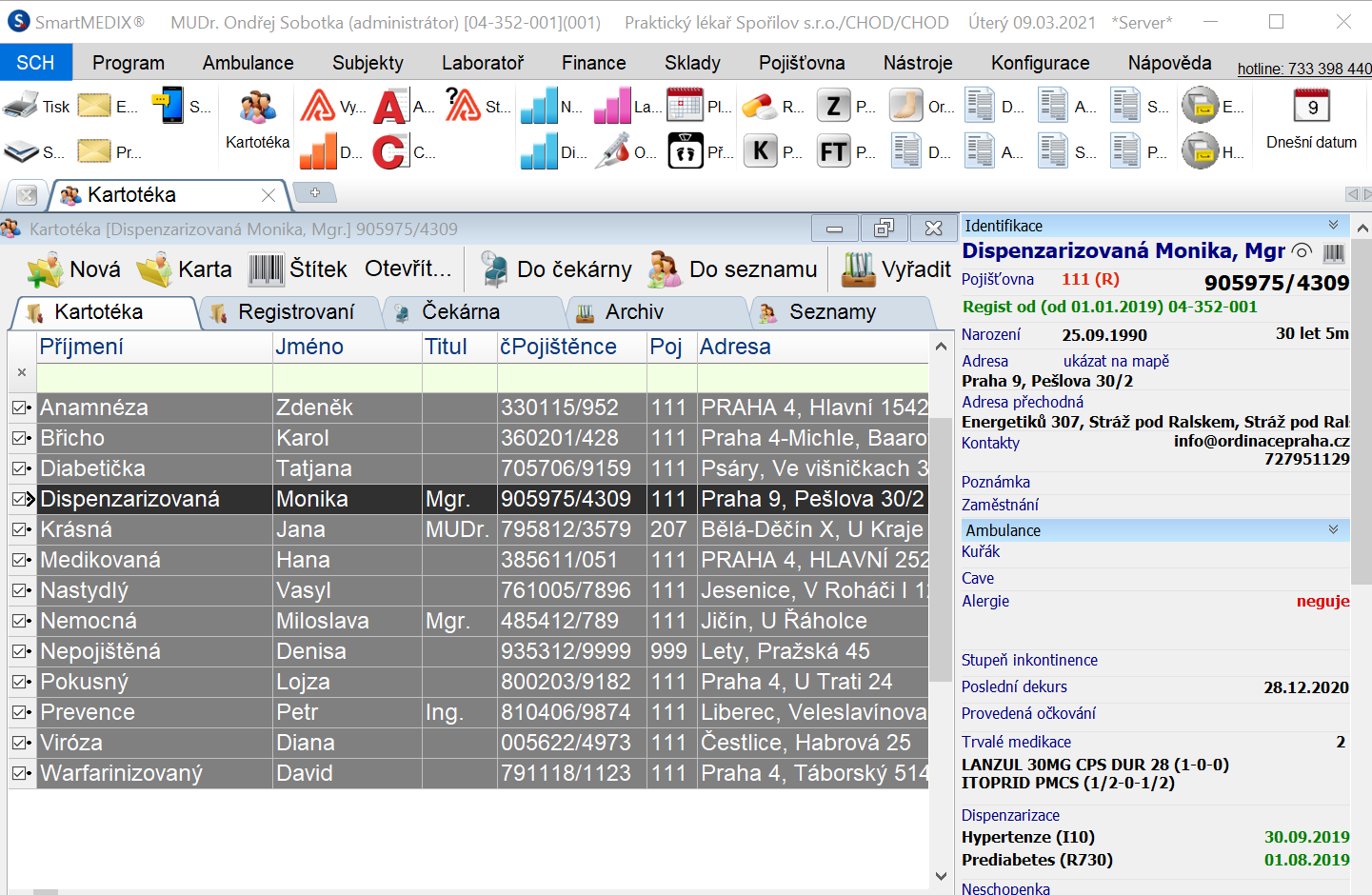Image resolution: width=1372 pixels, height=895 pixels.
Task: Clear the filter row with the x
Action: point(22,373)
